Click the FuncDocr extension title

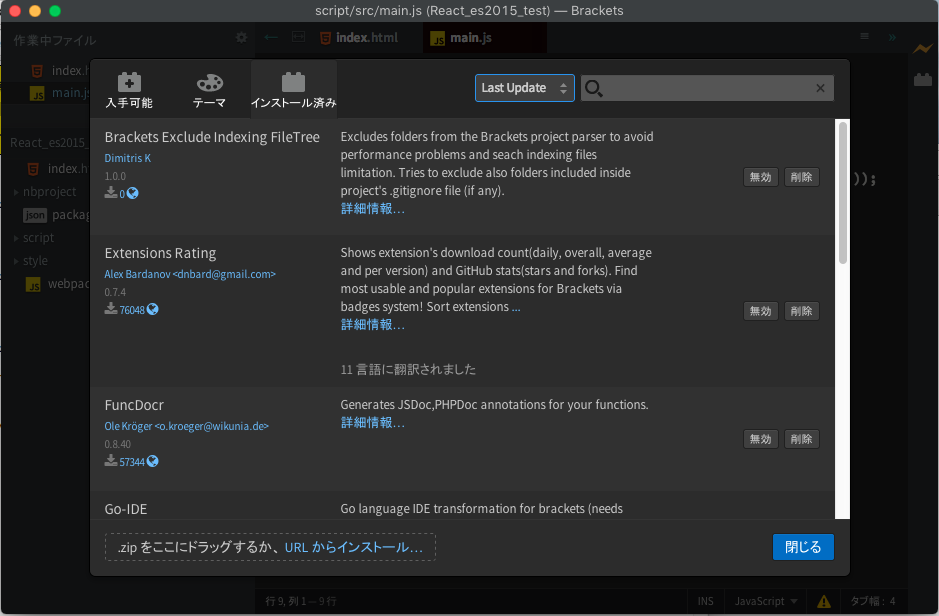[134, 405]
